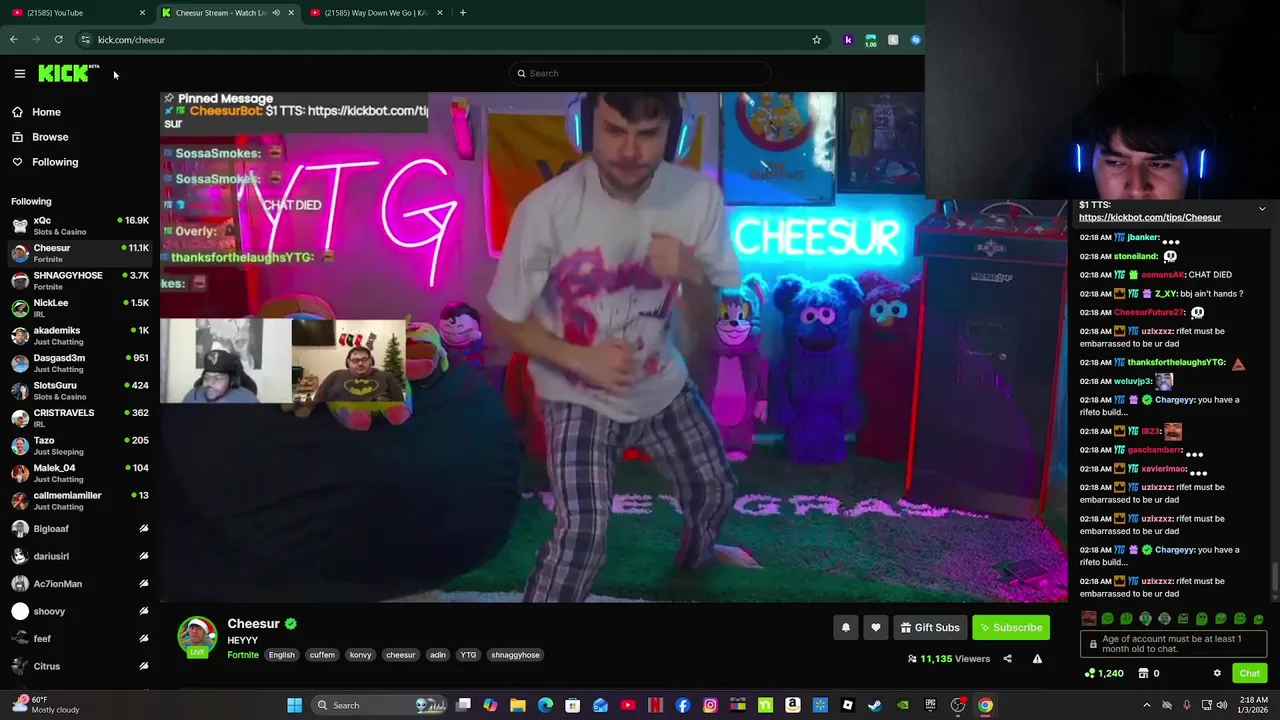Toggle stream notifications bell
Viewport: 1280px width, 720px height.
(846, 627)
